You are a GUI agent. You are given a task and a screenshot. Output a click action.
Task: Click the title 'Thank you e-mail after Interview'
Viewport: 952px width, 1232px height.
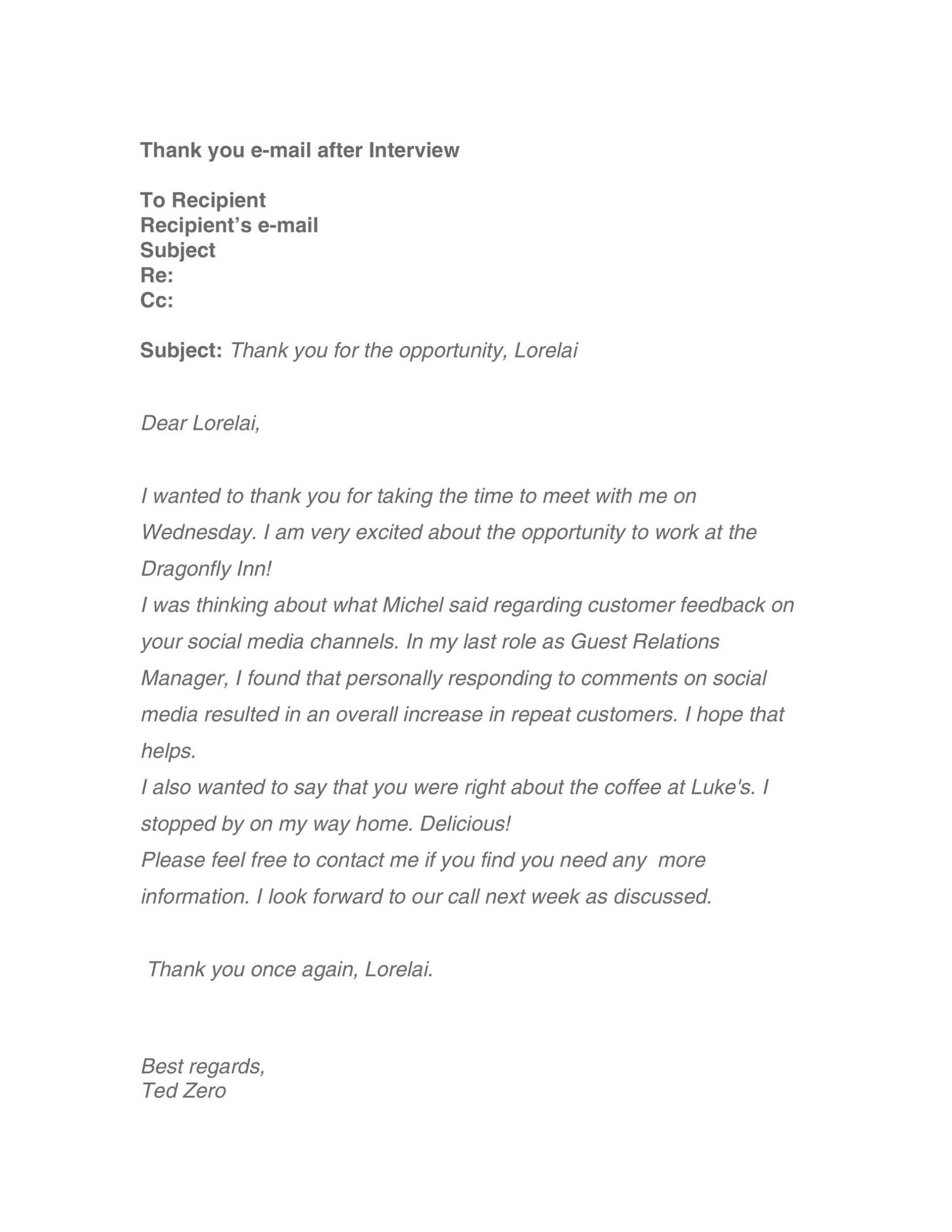[x=300, y=150]
